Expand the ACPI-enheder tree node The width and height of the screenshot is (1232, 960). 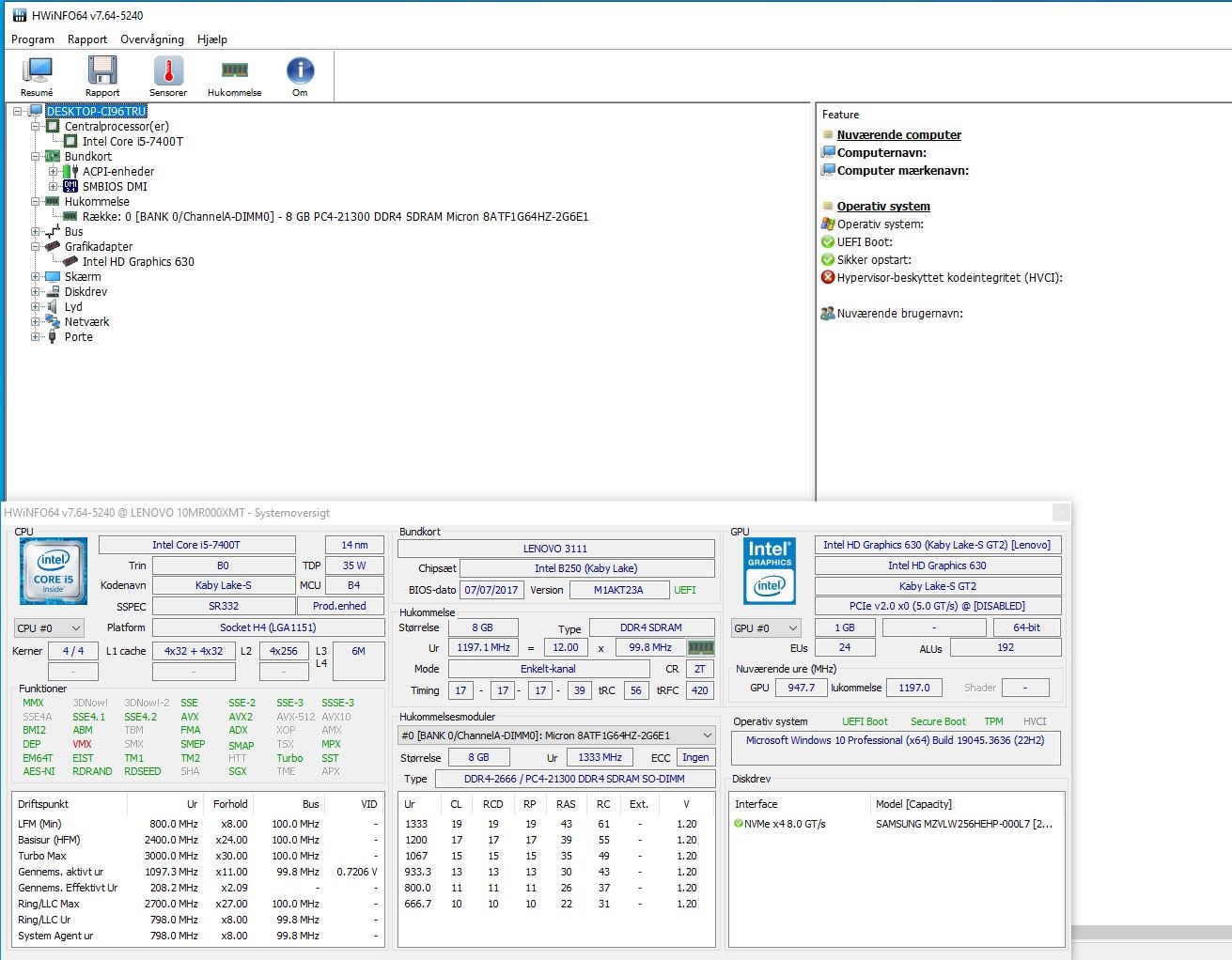[54, 171]
